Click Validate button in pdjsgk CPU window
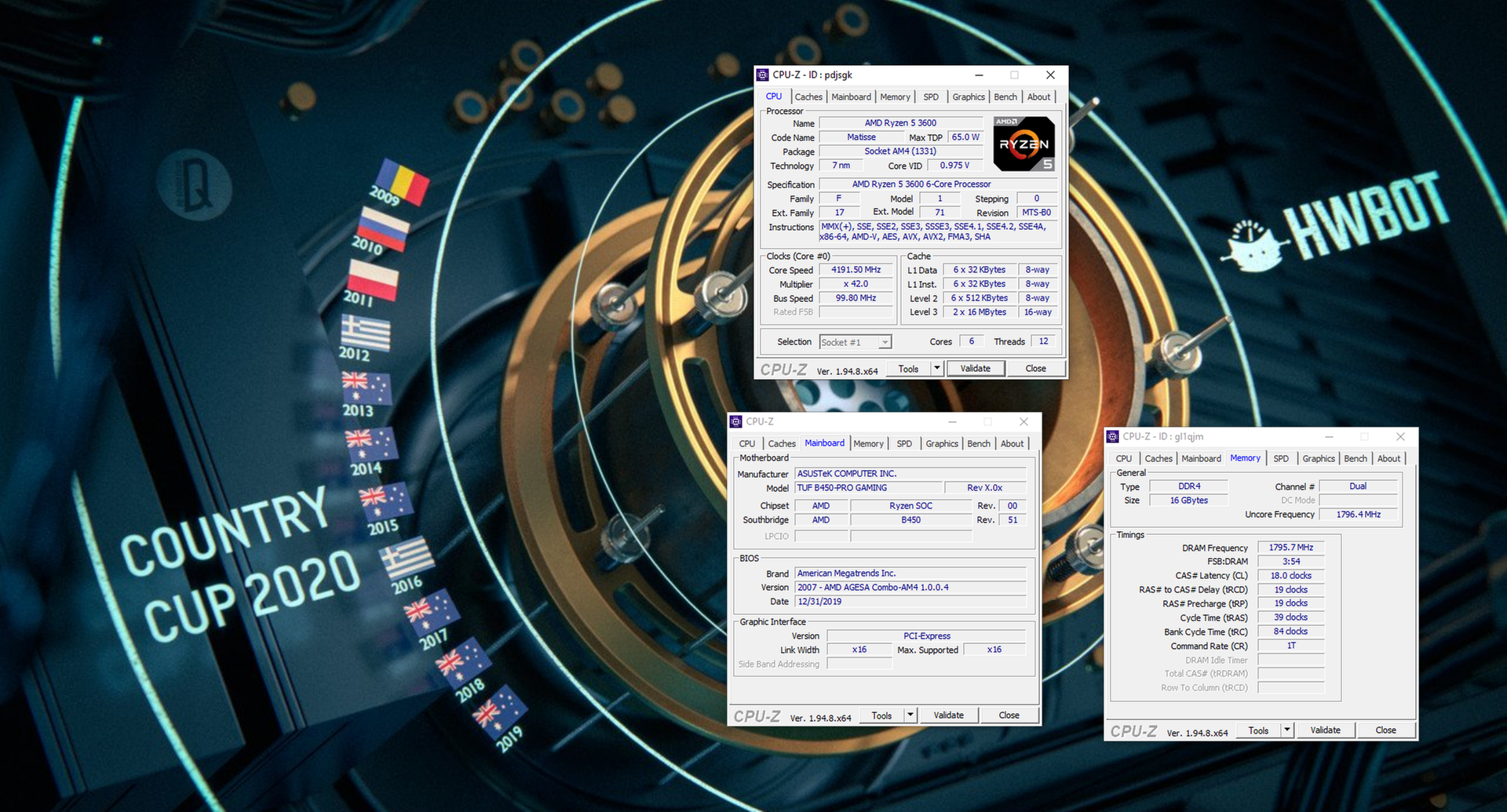This screenshot has height=812, width=1507. point(976,369)
